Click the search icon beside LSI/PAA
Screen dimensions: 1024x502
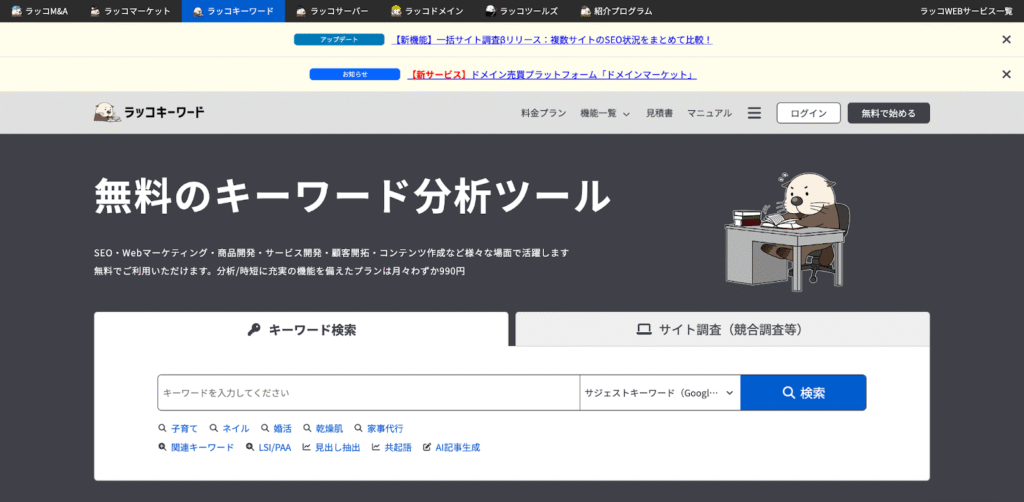tap(250, 448)
